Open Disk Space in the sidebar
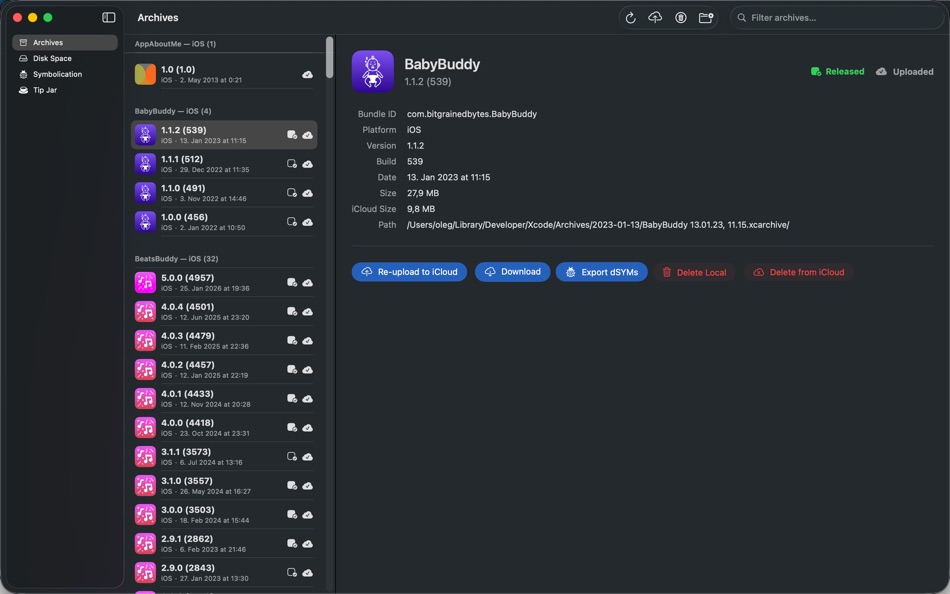This screenshot has width=950, height=594. point(65,58)
